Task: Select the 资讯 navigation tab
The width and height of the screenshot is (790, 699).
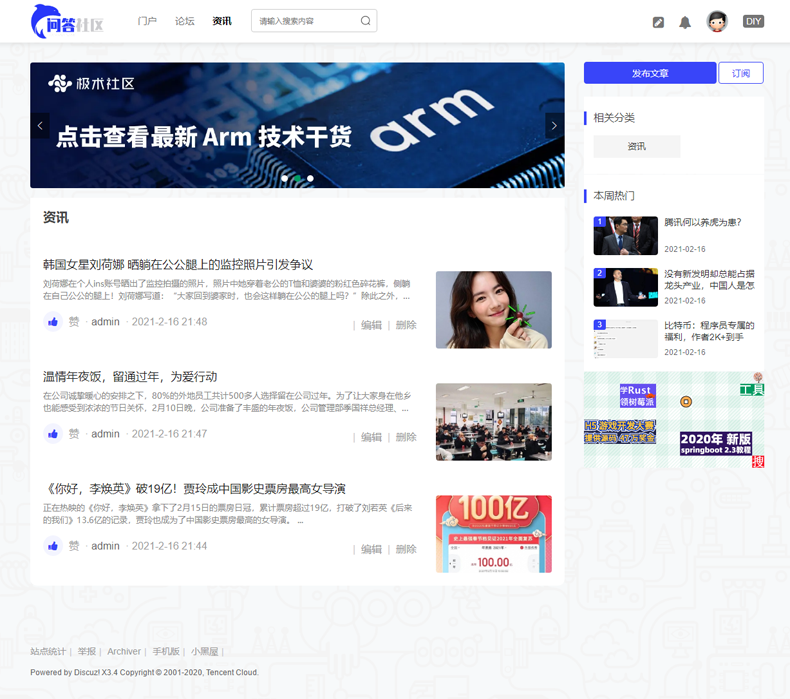Action: point(222,21)
